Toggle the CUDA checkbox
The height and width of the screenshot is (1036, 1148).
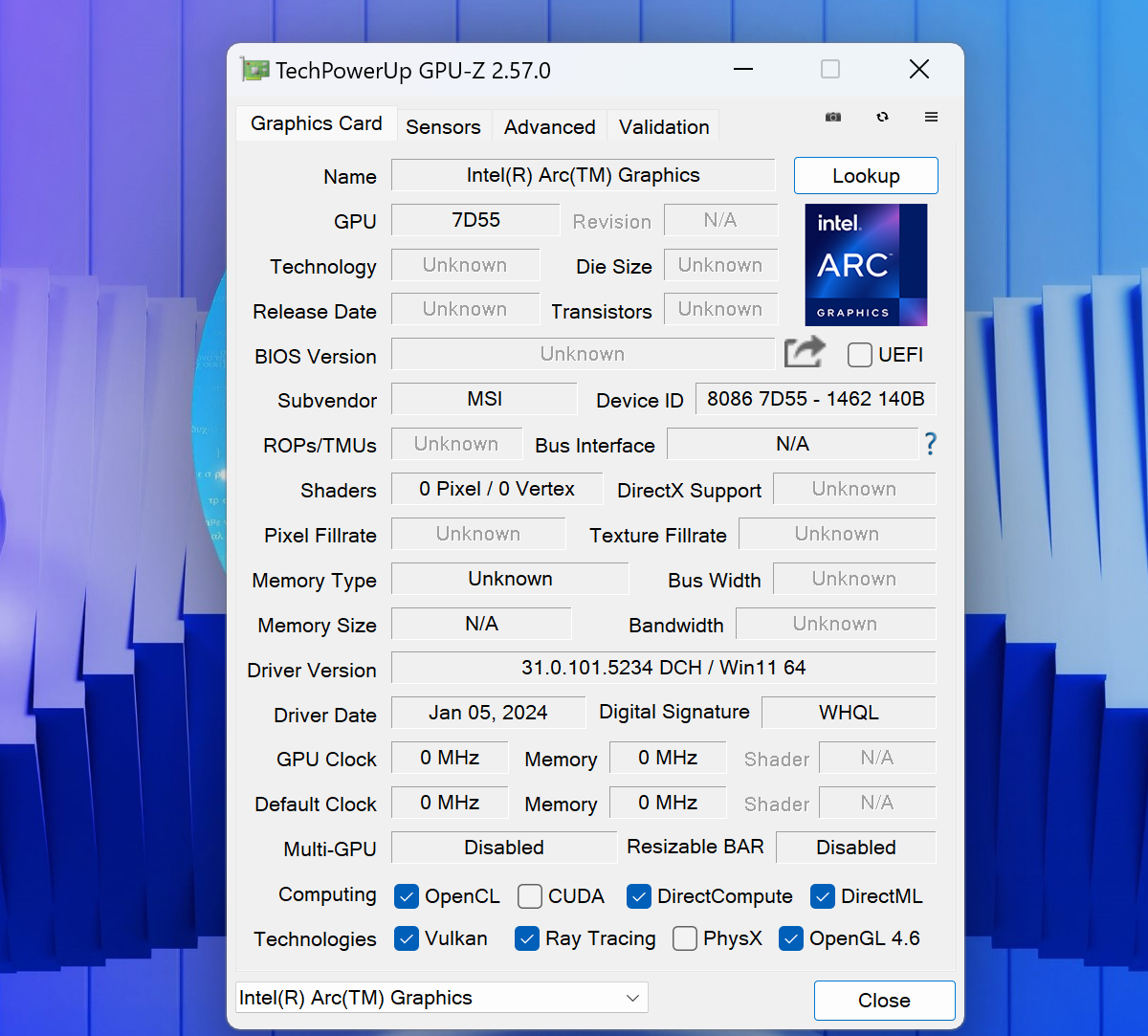pyautogui.click(x=530, y=896)
